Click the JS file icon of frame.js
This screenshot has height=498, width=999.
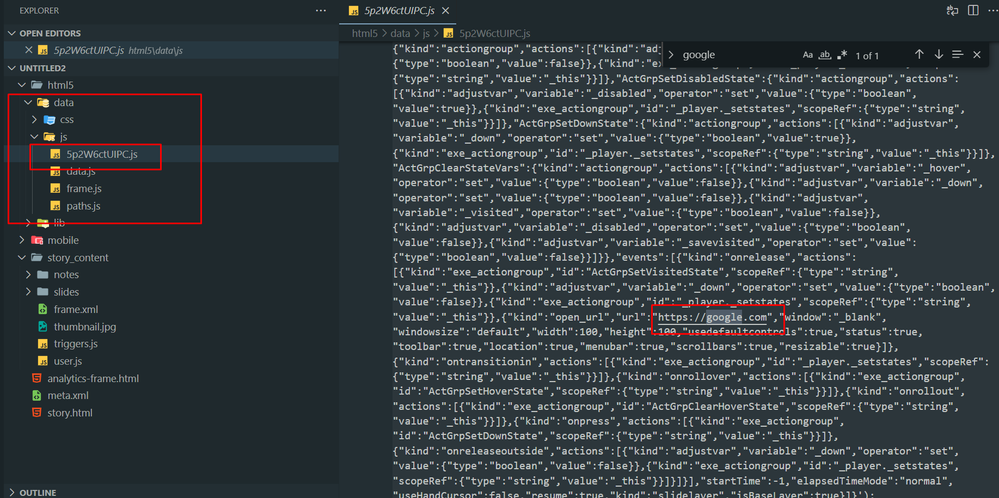(x=55, y=189)
